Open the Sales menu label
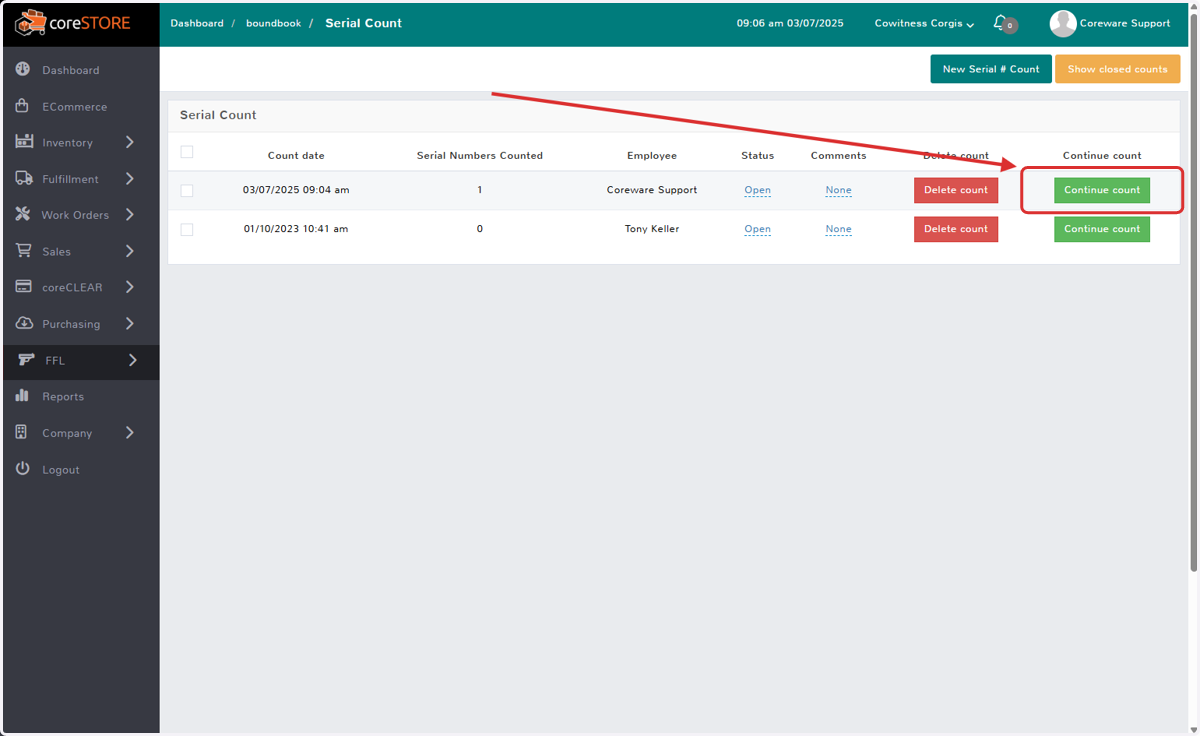This screenshot has width=1200, height=736. coord(56,252)
